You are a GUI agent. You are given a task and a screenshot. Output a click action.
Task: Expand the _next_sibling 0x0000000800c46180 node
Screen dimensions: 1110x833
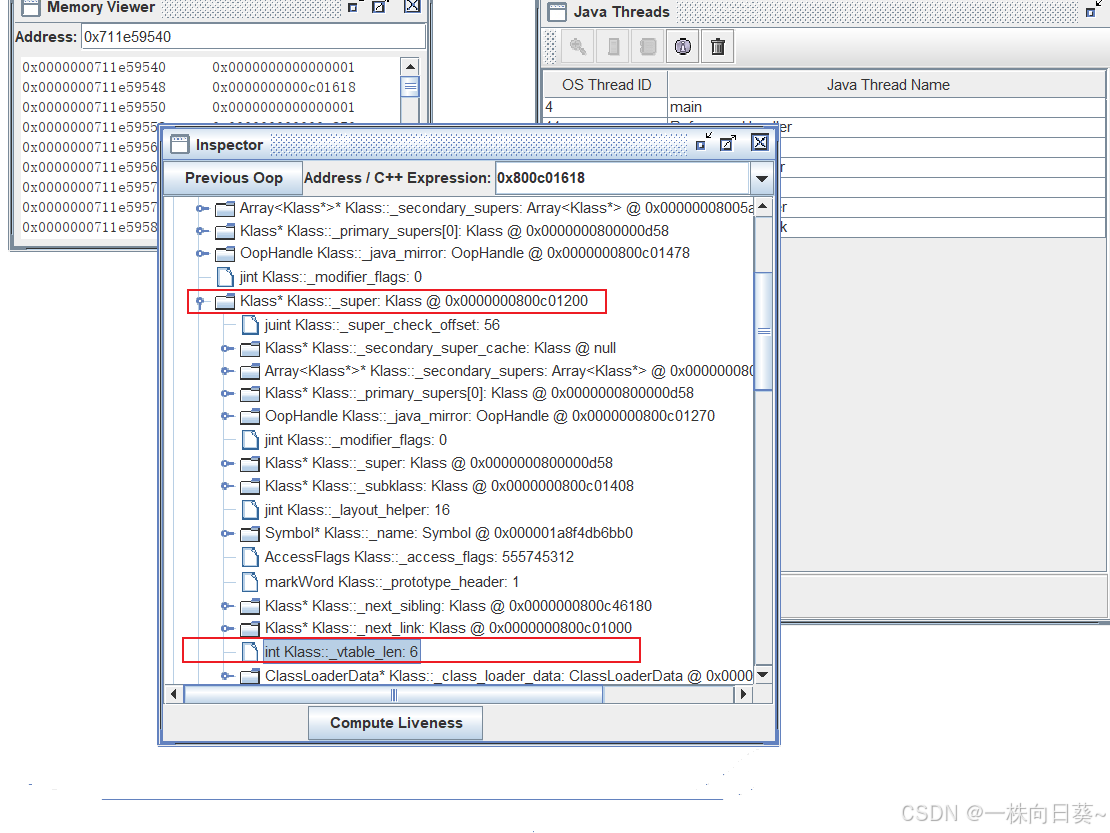pyautogui.click(x=227, y=606)
